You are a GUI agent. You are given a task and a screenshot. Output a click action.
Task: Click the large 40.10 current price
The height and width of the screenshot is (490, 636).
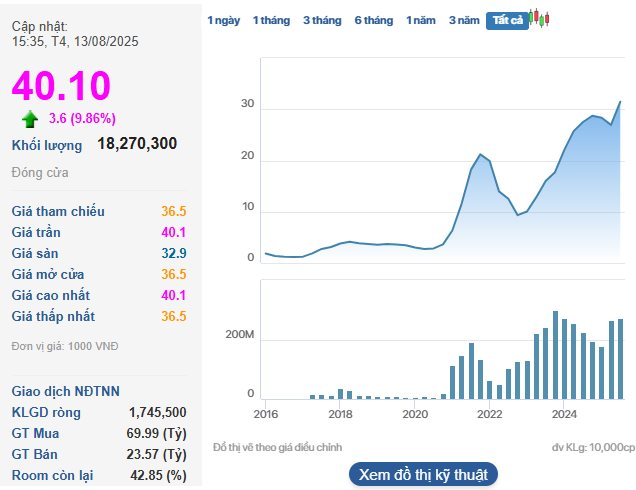(61, 87)
